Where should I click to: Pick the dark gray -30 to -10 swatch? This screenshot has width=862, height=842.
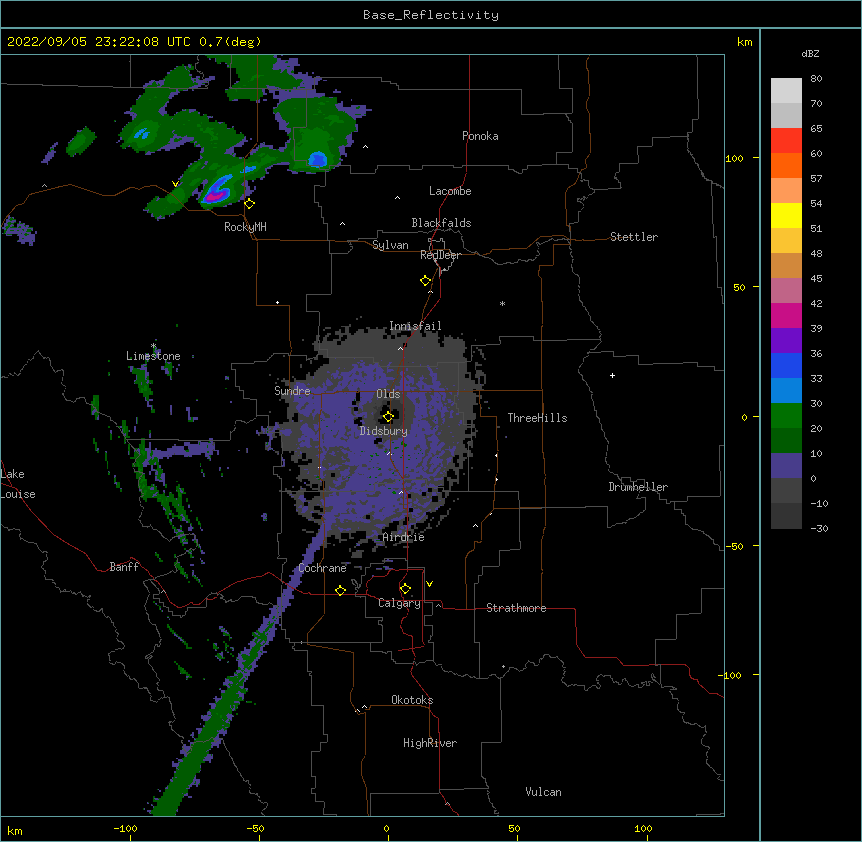(786, 516)
